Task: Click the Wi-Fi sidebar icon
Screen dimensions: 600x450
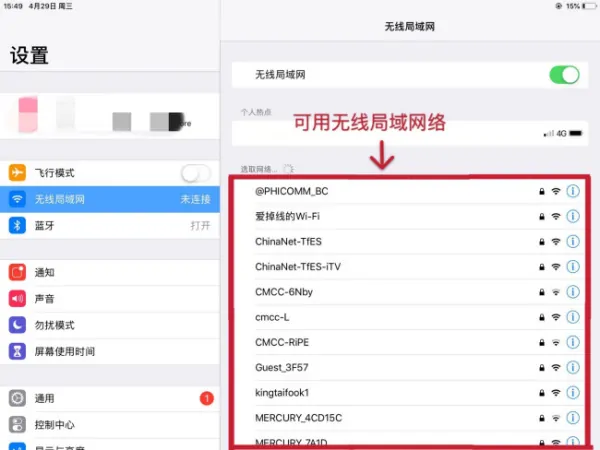Action: click(x=17, y=199)
